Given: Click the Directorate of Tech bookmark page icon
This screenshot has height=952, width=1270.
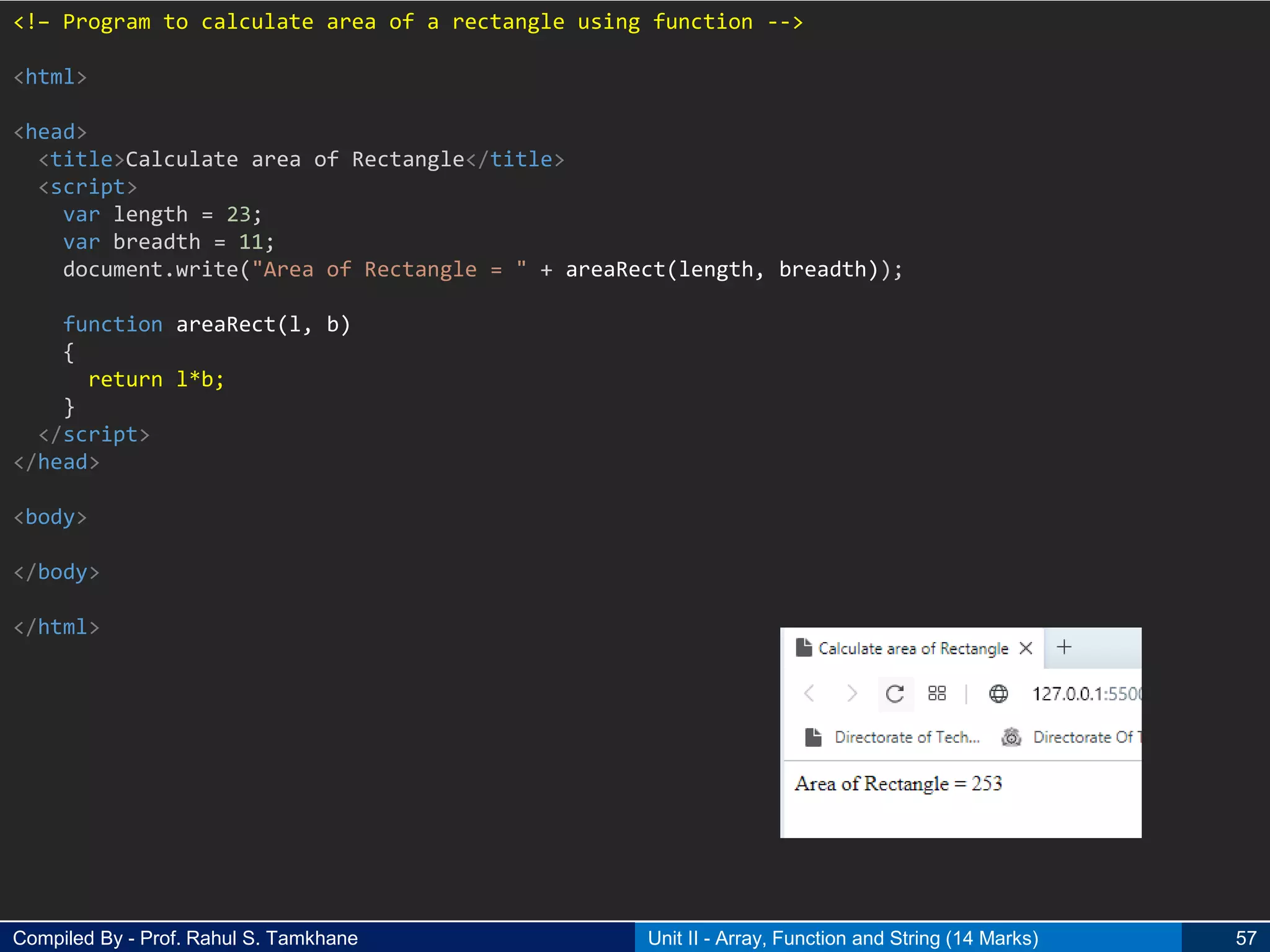Looking at the screenshot, I should point(813,737).
